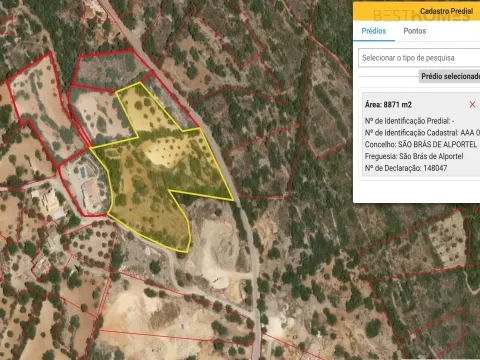This screenshot has height=360, width=480.
Task: Click 'Nº de Identificação Cadastral' line
Action: pos(422,133)
